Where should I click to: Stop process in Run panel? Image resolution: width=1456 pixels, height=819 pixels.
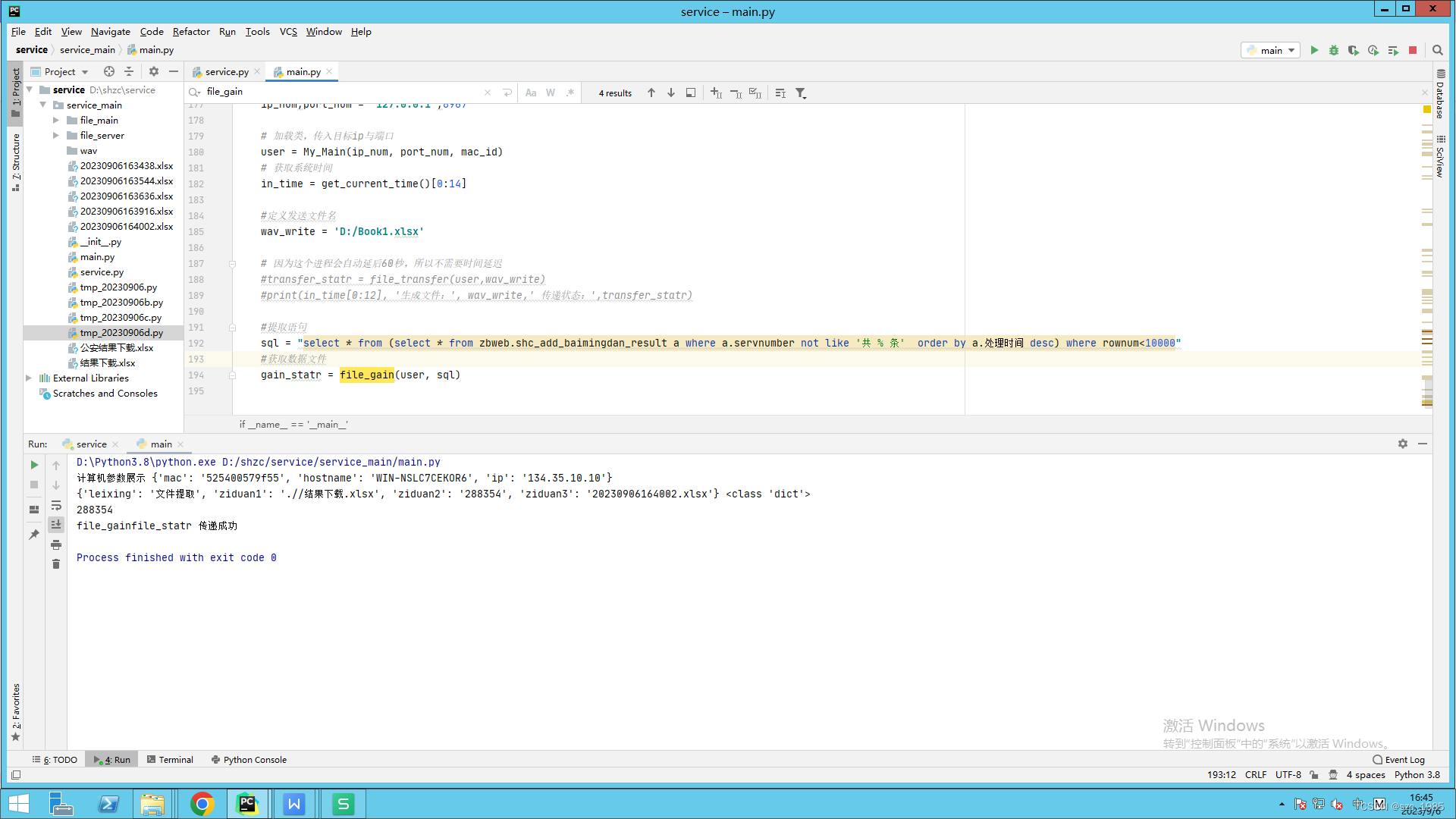(x=34, y=485)
